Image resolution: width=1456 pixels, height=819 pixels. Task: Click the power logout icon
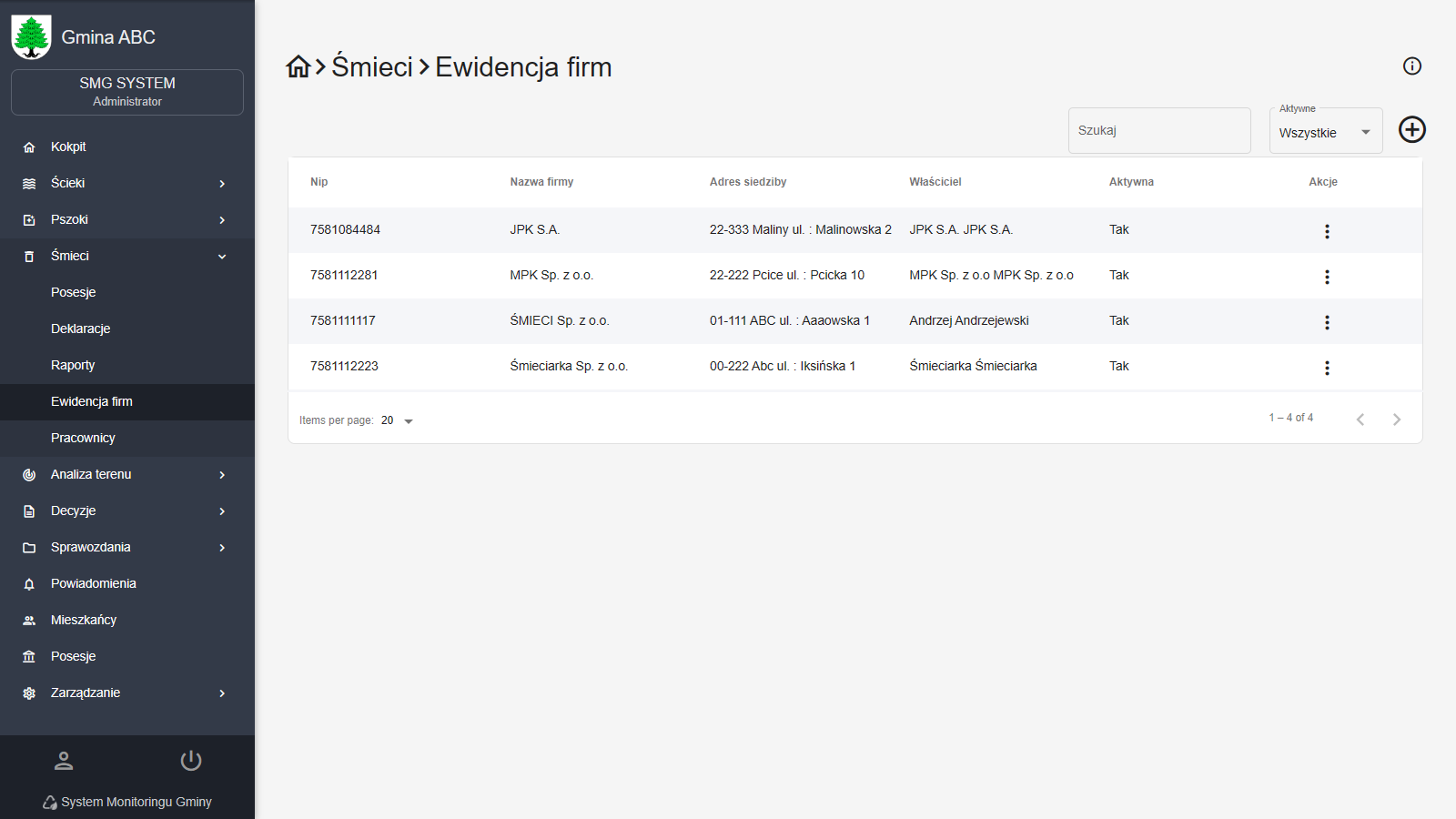coord(191,761)
